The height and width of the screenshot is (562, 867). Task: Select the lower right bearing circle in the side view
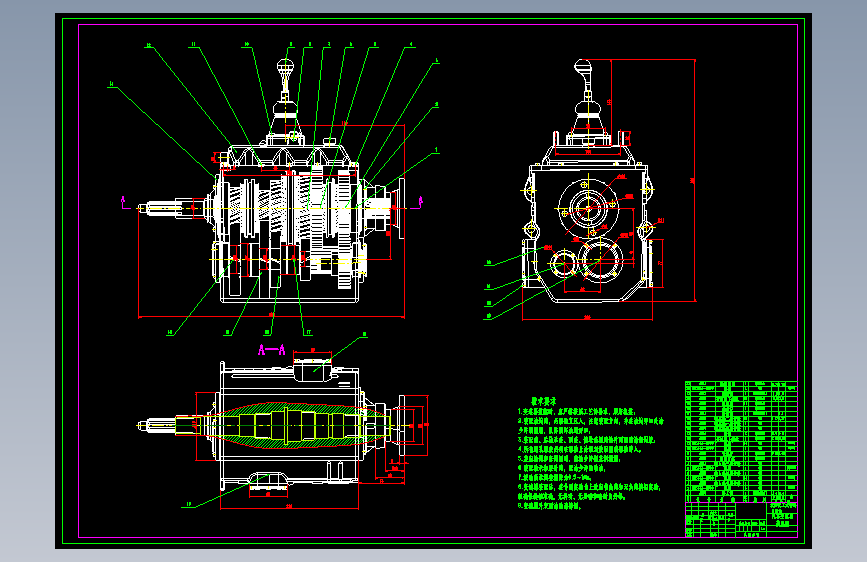(600, 260)
